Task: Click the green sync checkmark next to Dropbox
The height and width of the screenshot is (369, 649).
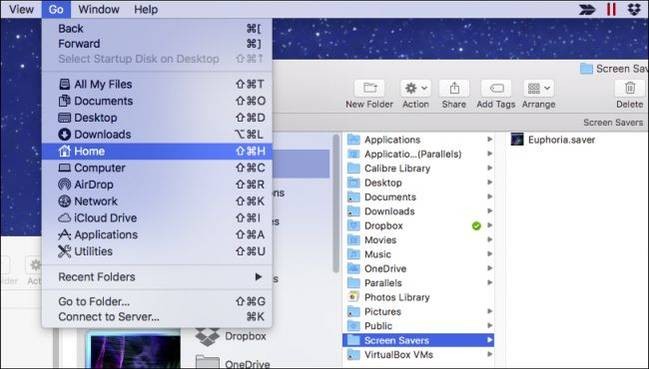Action: click(x=476, y=226)
